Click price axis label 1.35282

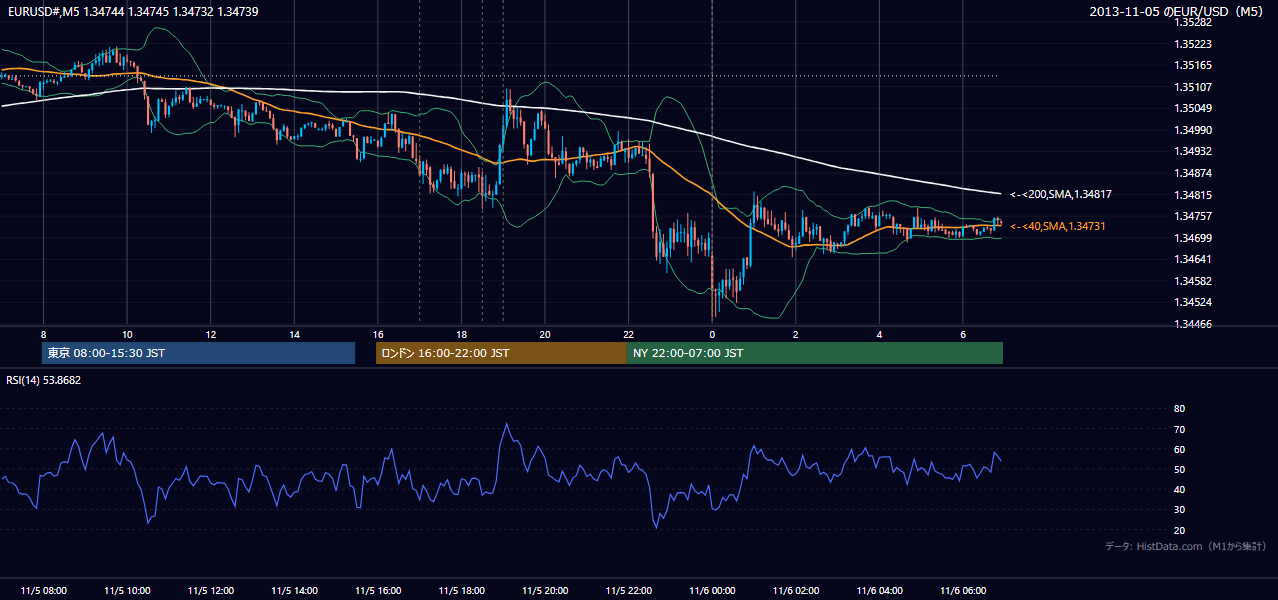[x=1193, y=23]
